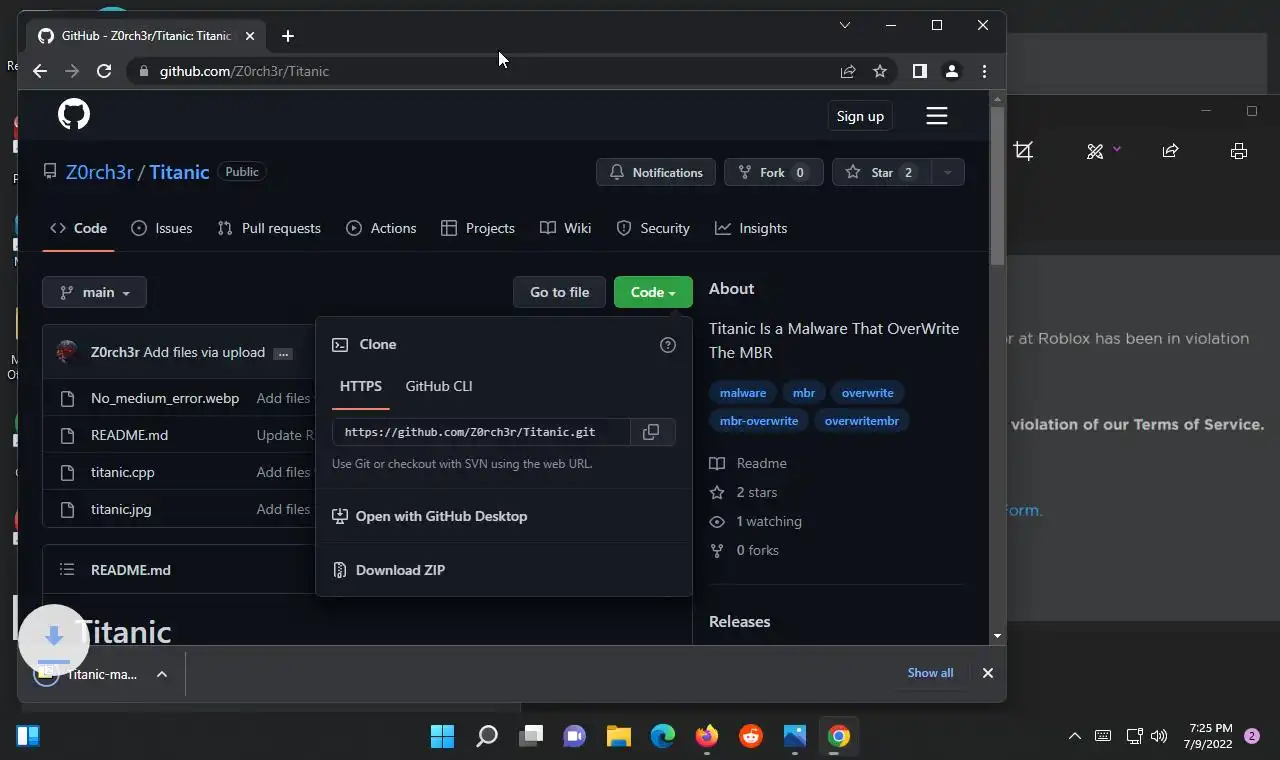Screen dimensions: 1280x760
Task: Click the Sign up button
Action: click(x=860, y=116)
